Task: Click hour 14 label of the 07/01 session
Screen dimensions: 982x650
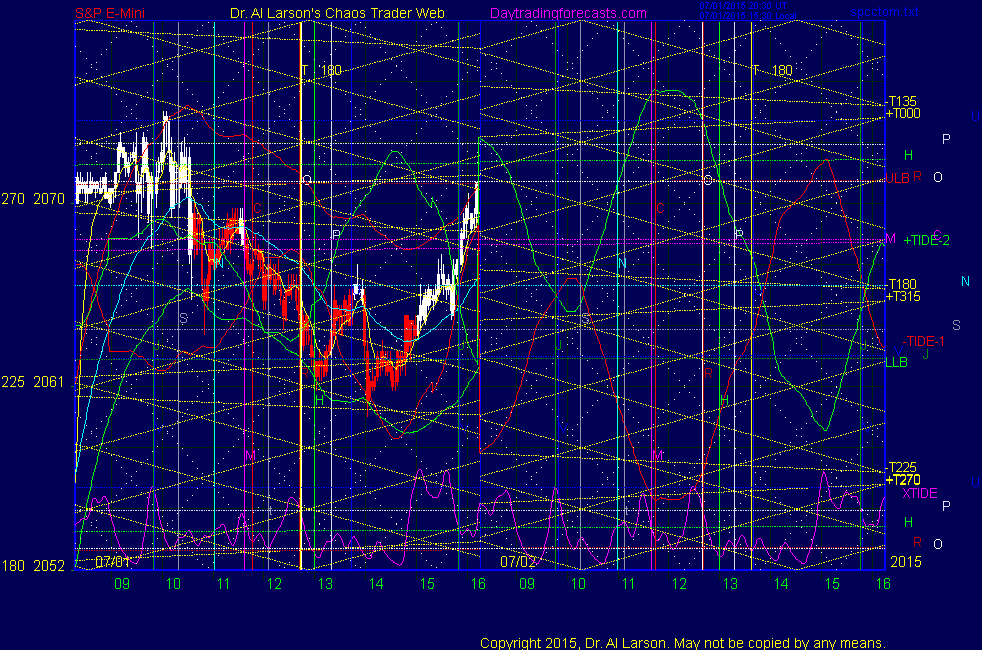Action: coord(376,584)
